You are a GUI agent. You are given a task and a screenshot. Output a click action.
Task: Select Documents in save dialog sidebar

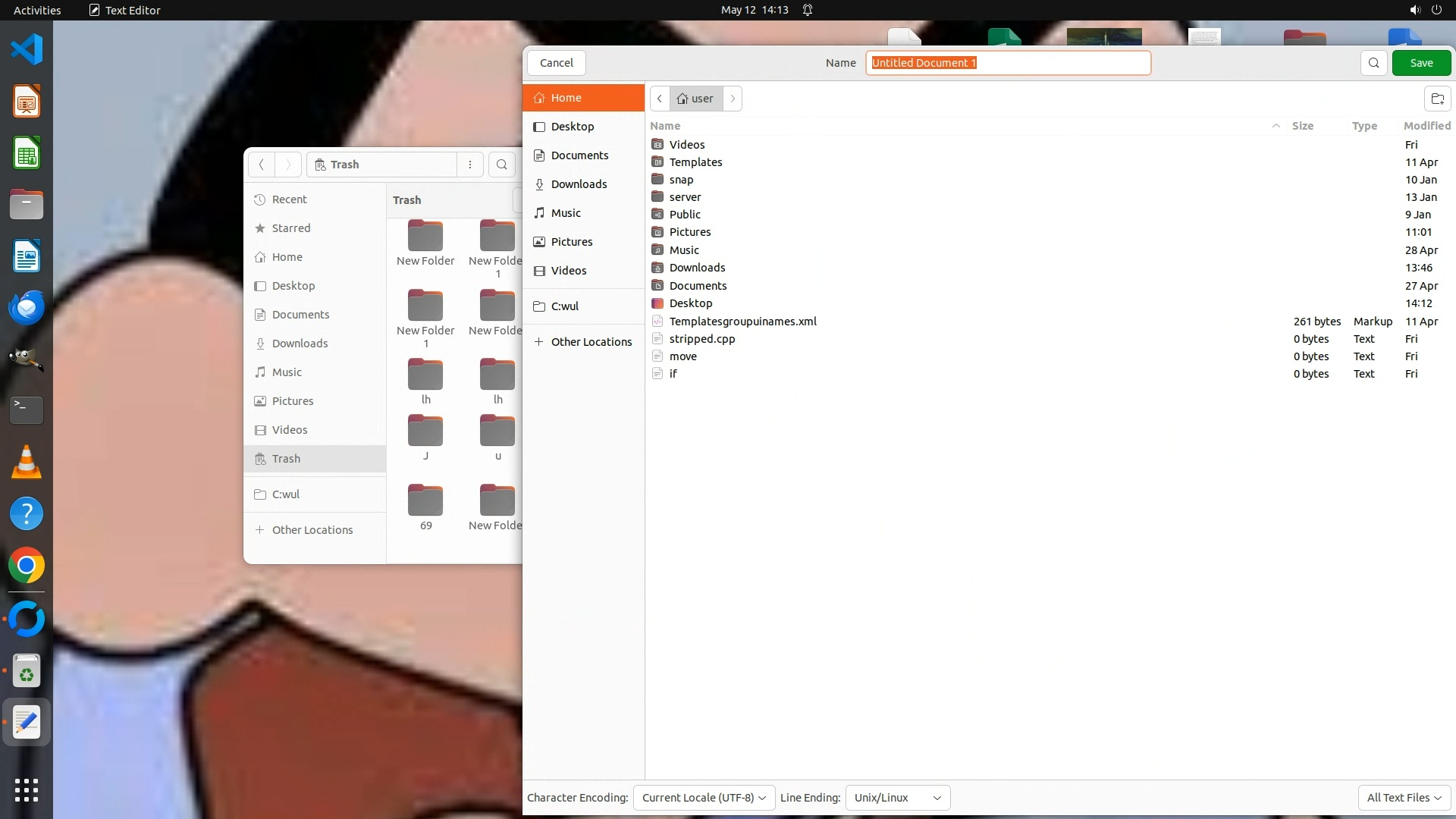tap(579, 155)
